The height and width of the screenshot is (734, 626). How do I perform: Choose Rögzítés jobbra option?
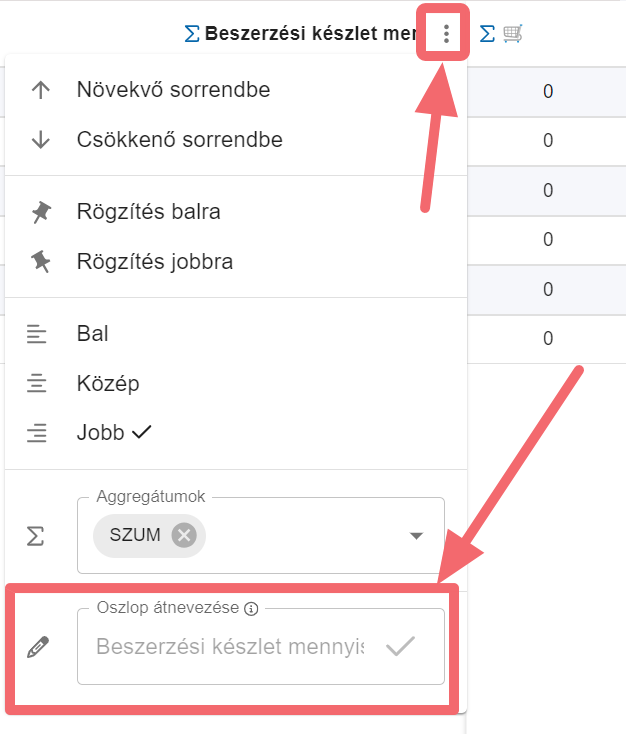pos(154,262)
